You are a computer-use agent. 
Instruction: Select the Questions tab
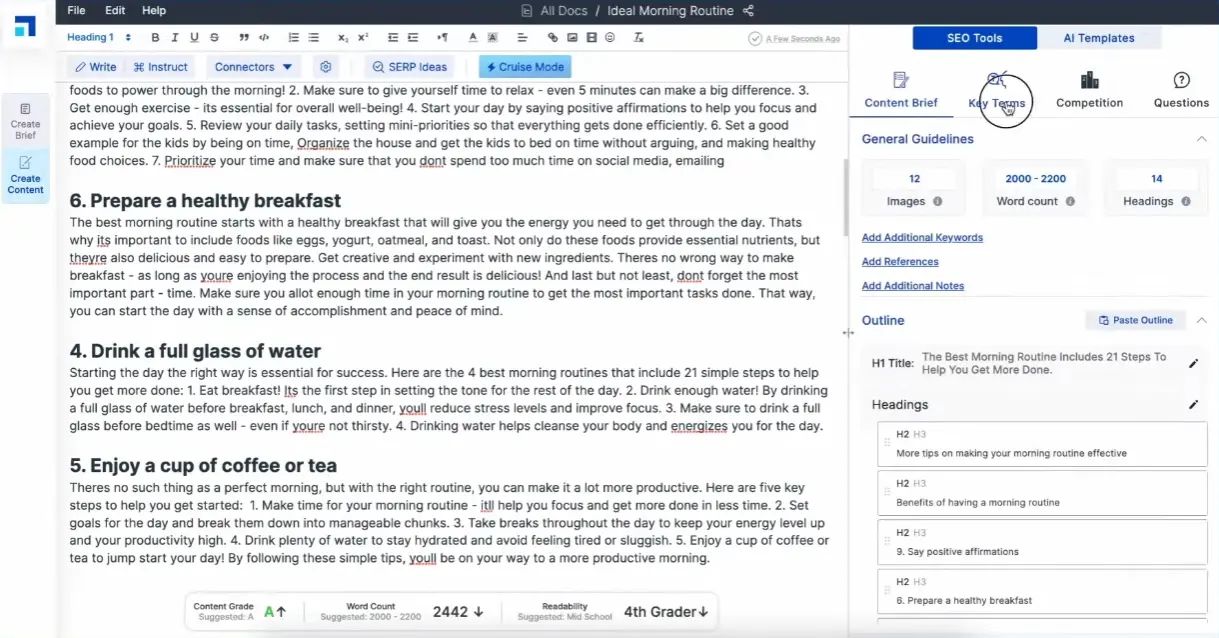coord(1181,91)
